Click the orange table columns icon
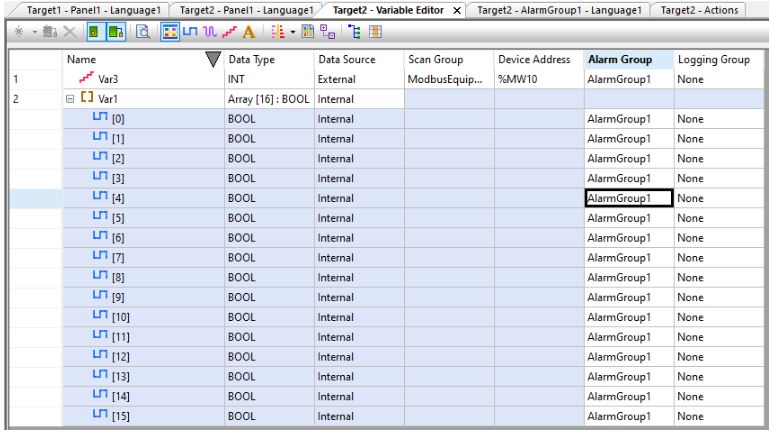The width and height of the screenshot is (771, 436). tap(375, 32)
